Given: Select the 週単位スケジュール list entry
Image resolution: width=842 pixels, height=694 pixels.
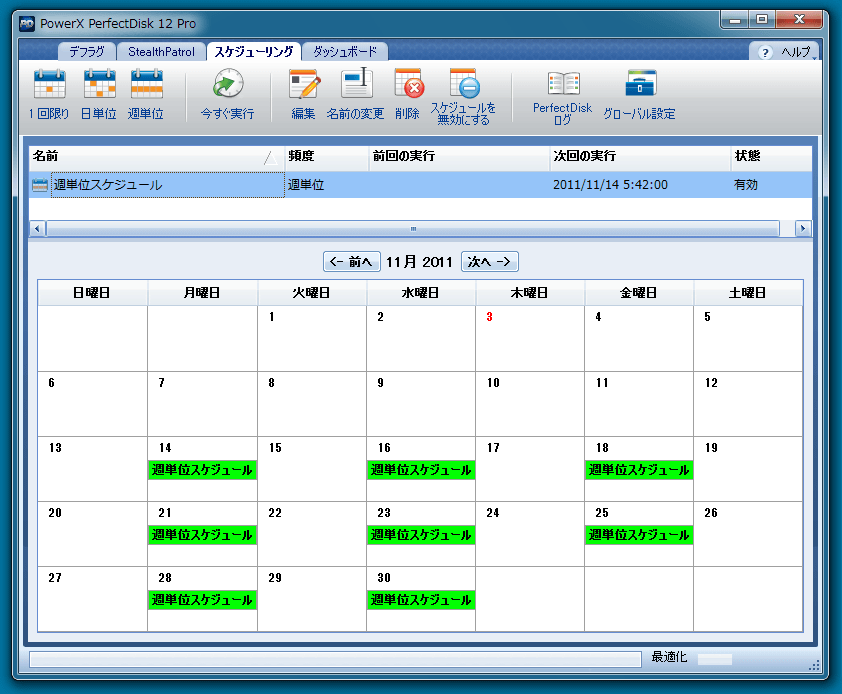Looking at the screenshot, I should (168, 185).
